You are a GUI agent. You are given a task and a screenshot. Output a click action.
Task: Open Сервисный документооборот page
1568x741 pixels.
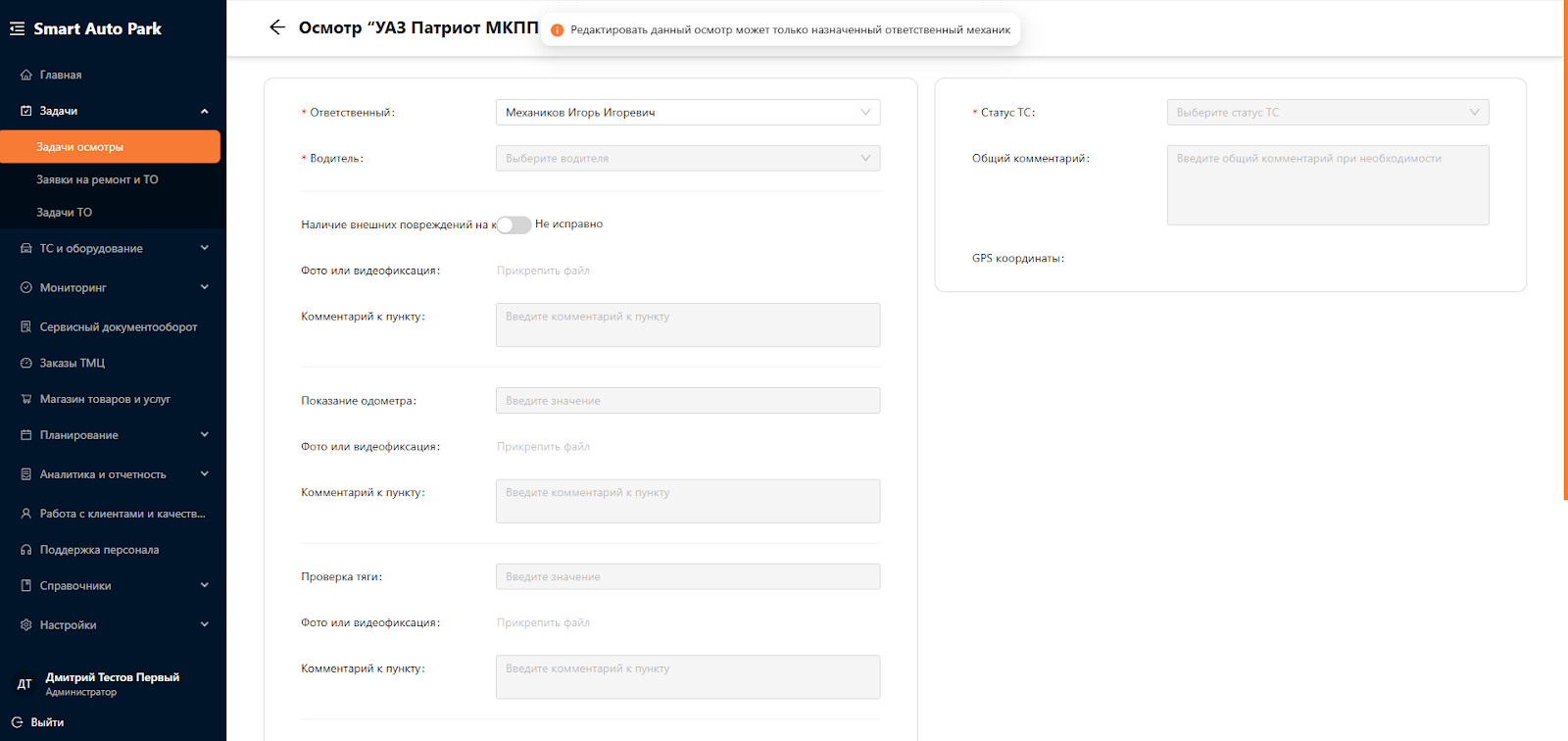(x=118, y=327)
